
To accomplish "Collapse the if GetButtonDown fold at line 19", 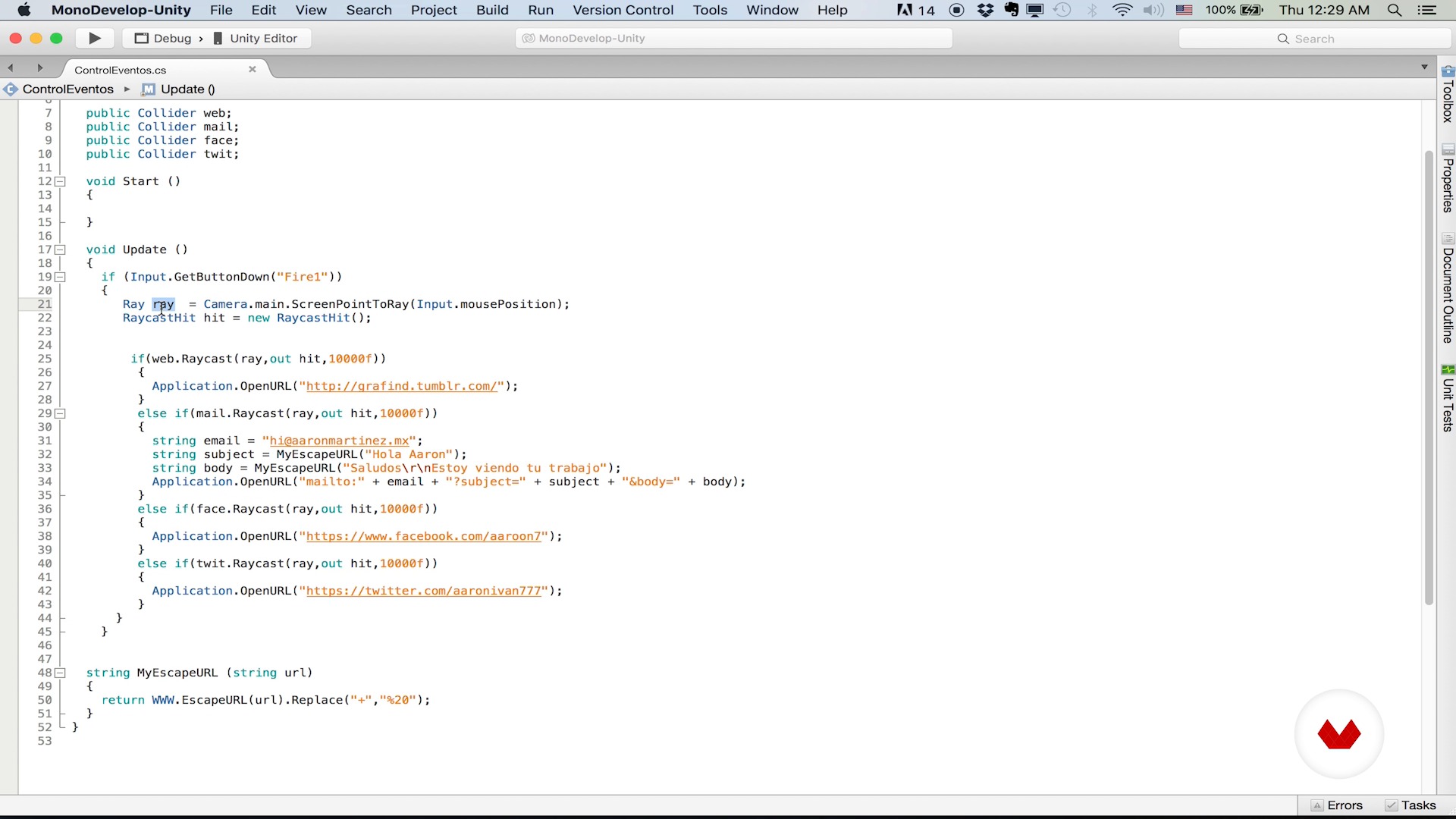I will pyautogui.click(x=60, y=277).
